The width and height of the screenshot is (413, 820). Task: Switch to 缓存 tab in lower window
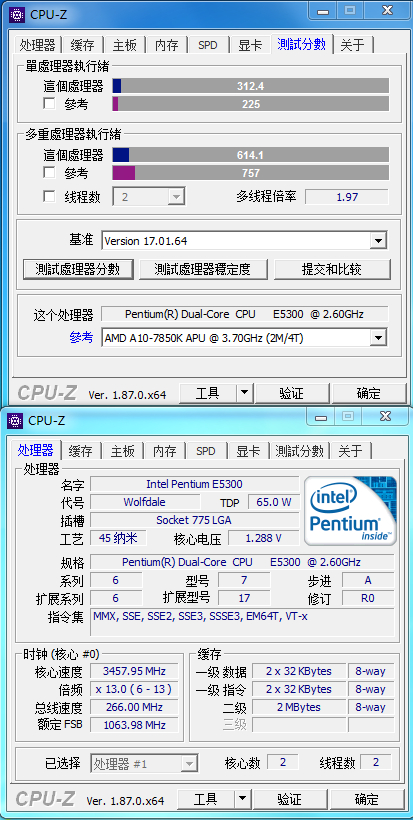click(80, 451)
